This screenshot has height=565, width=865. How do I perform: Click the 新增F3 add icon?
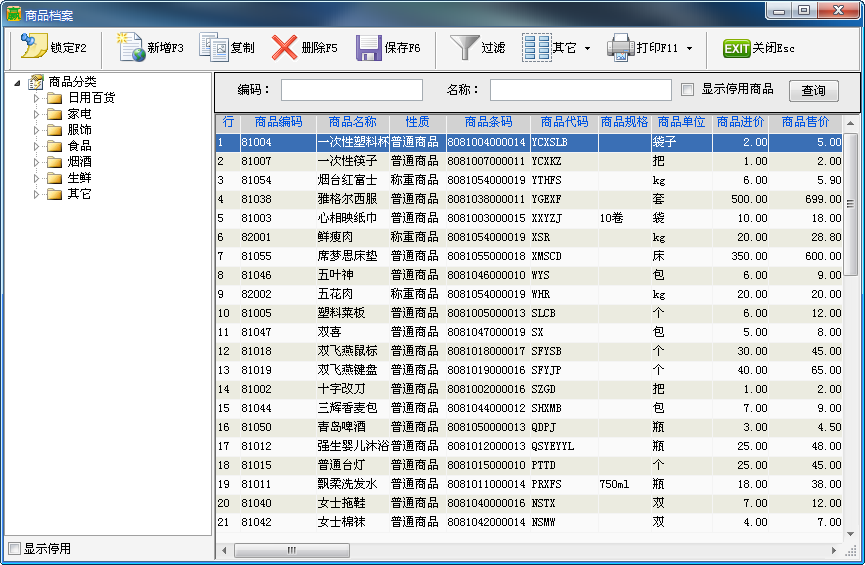pos(131,47)
